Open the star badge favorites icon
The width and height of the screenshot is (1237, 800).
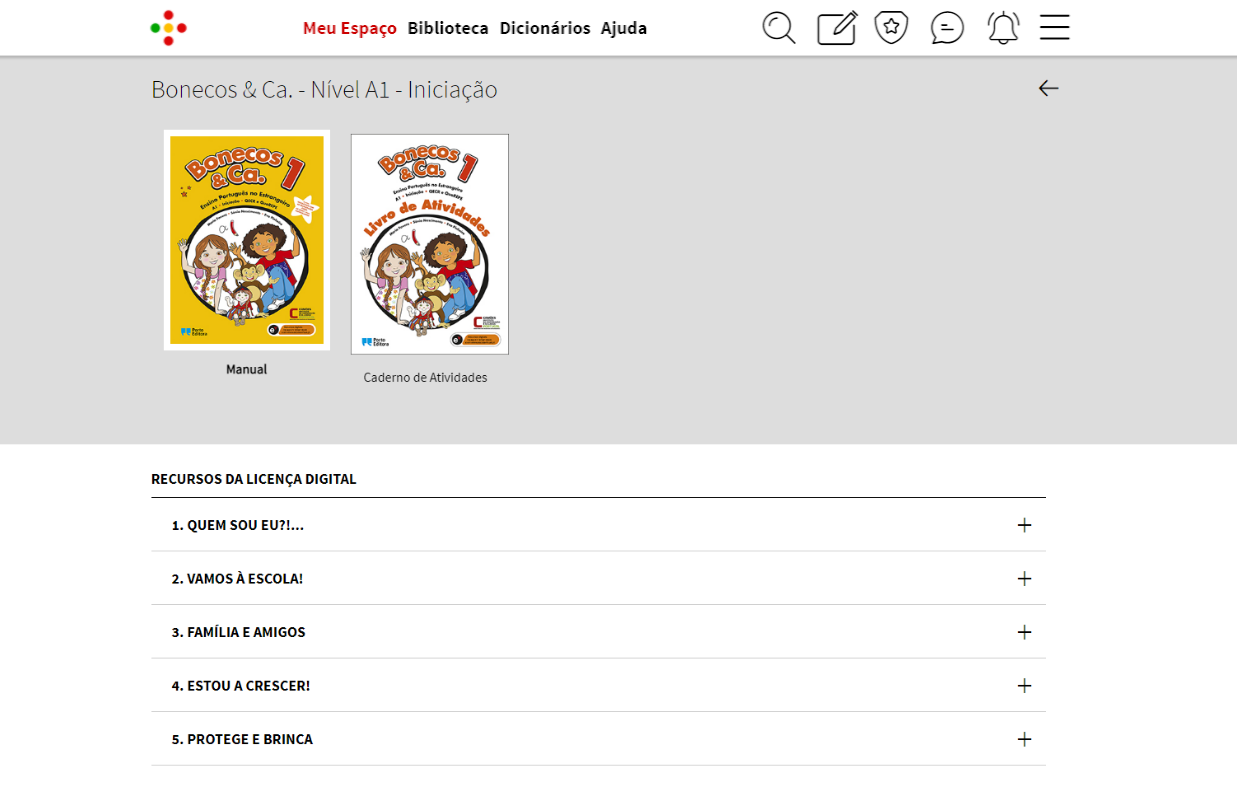click(891, 28)
